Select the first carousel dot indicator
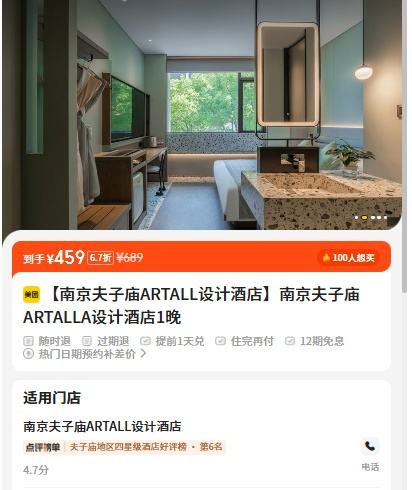Viewport: 412px width, 490px height. pos(357,217)
